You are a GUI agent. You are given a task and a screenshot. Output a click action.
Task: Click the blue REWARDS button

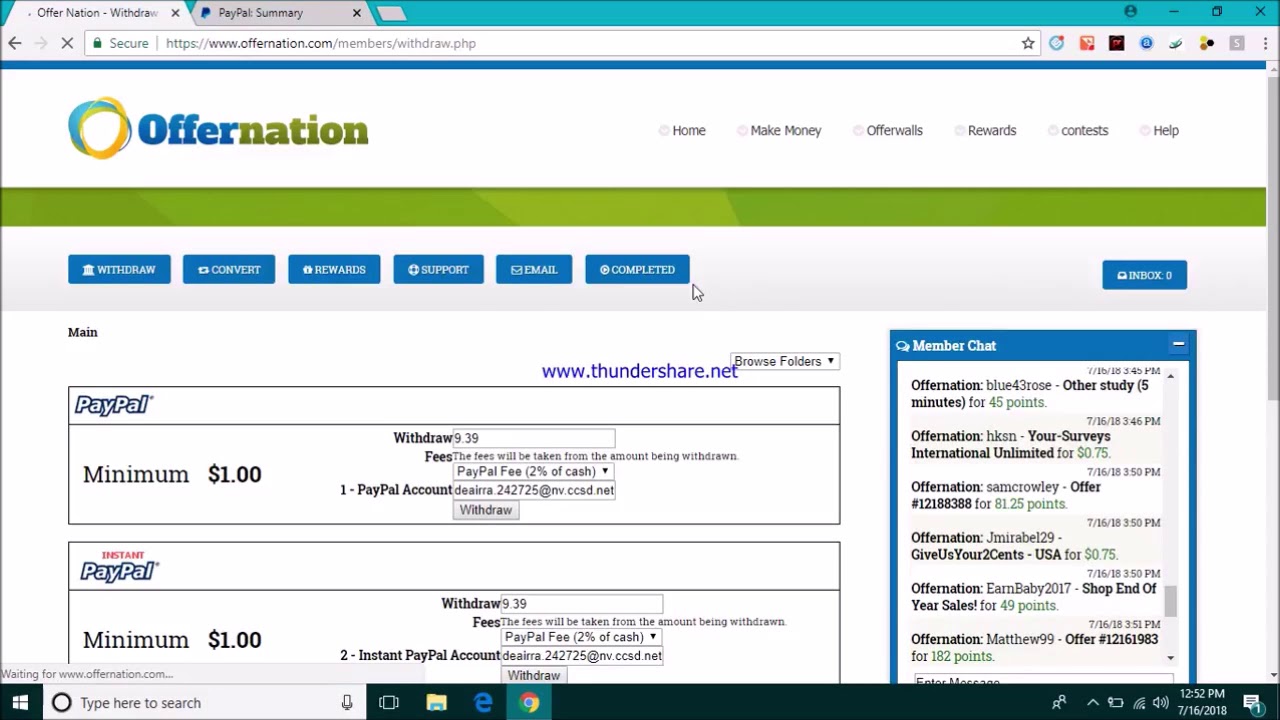[334, 270]
